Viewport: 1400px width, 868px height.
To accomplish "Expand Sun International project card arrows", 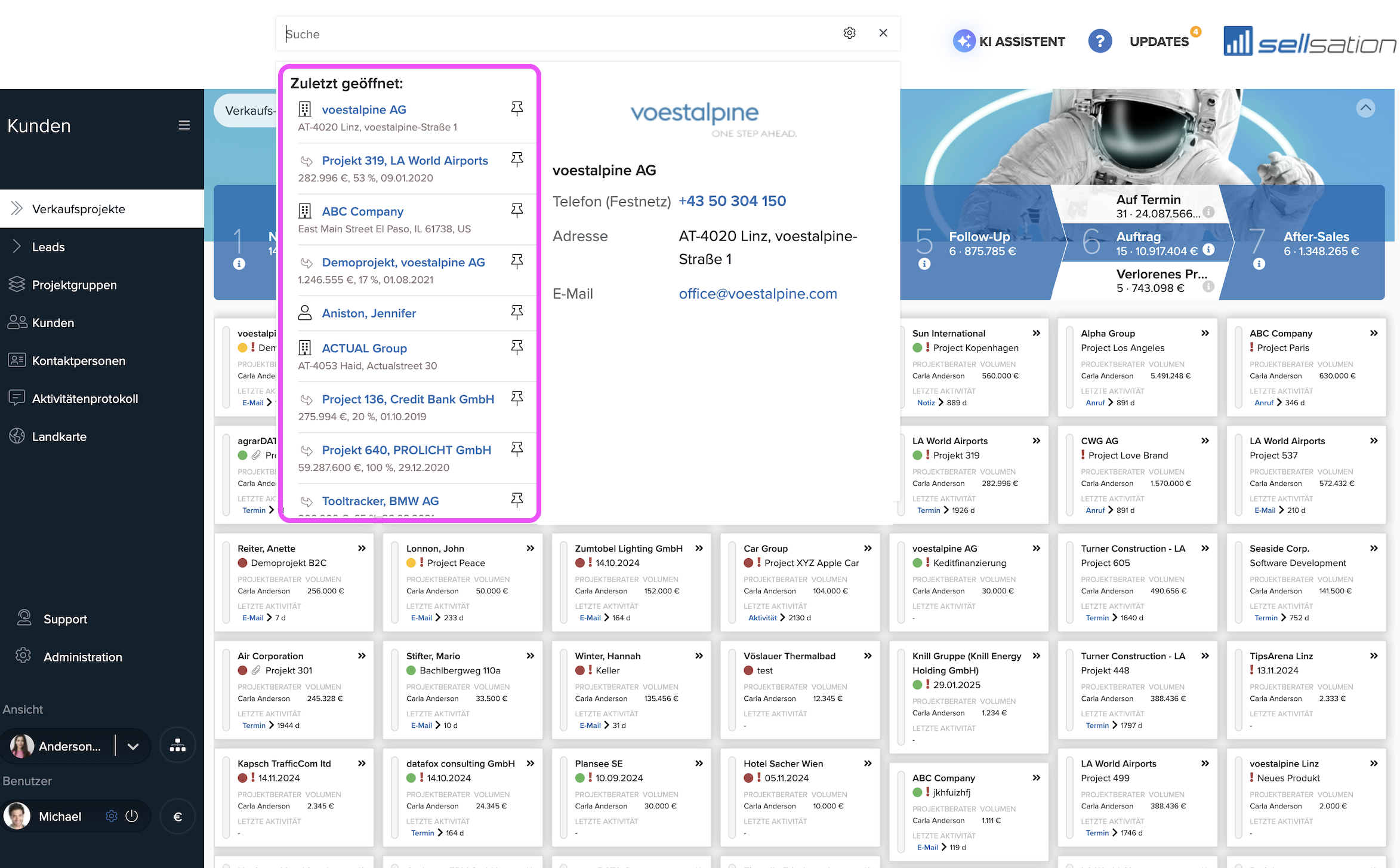I will tap(1037, 333).
